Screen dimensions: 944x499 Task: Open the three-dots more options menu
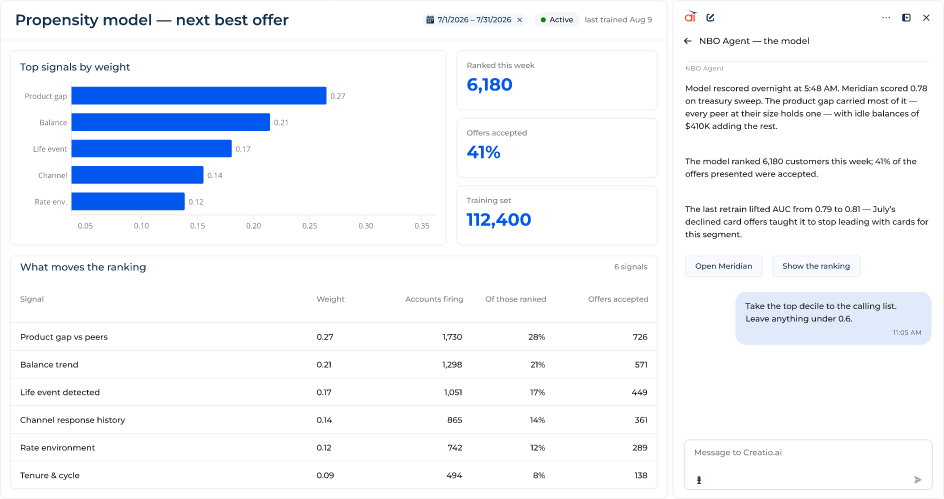pos(886,17)
